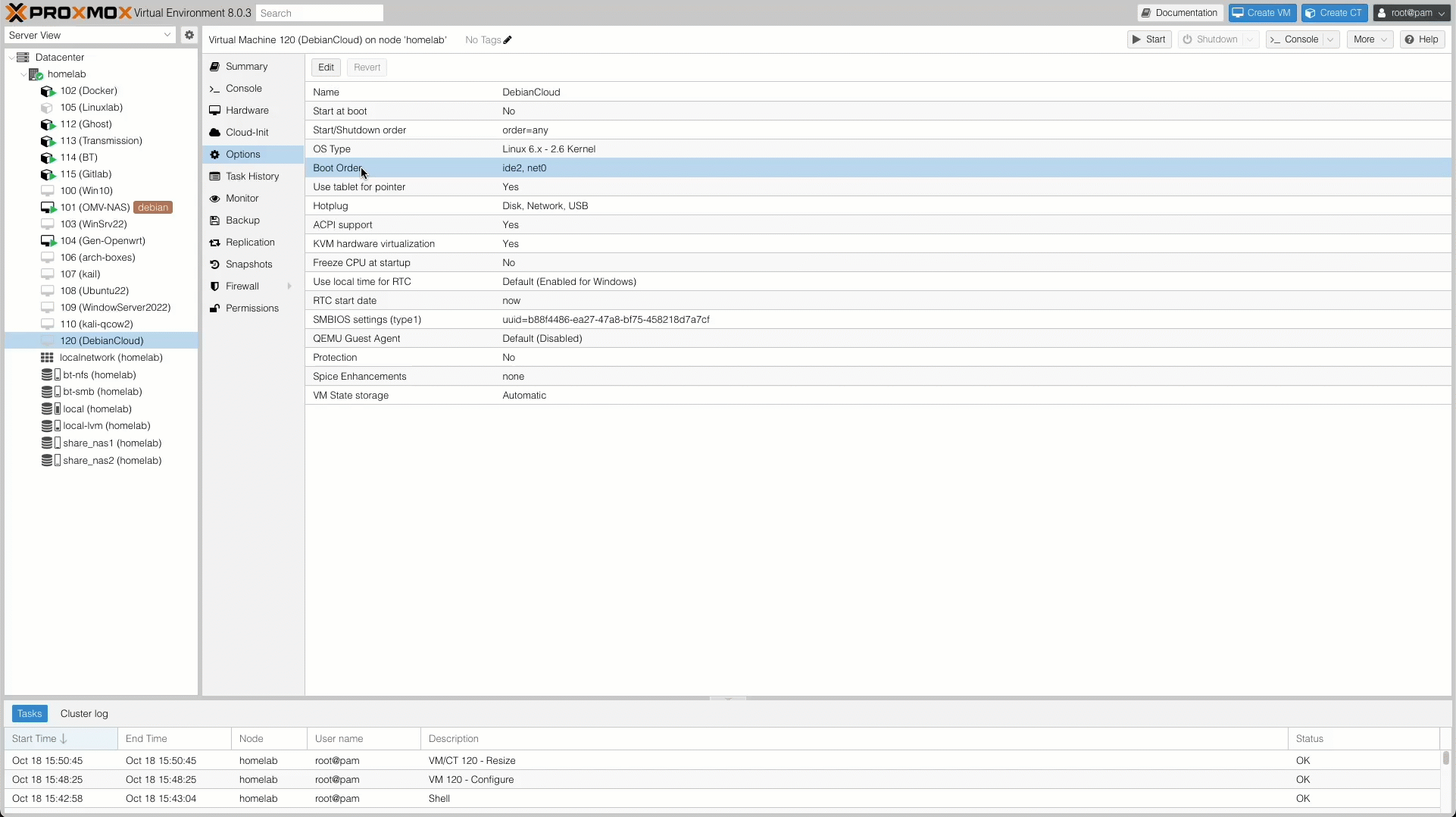Click the Summary book icon

(214, 67)
